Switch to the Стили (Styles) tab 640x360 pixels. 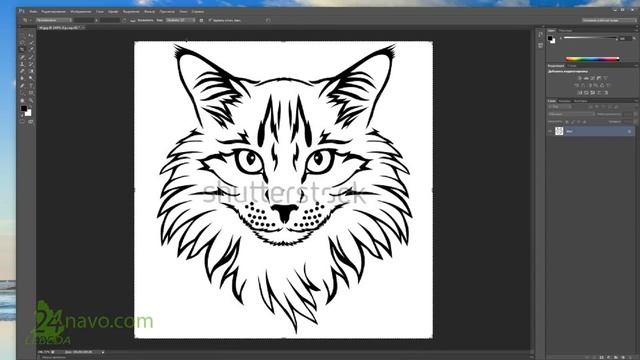pyautogui.click(x=572, y=66)
